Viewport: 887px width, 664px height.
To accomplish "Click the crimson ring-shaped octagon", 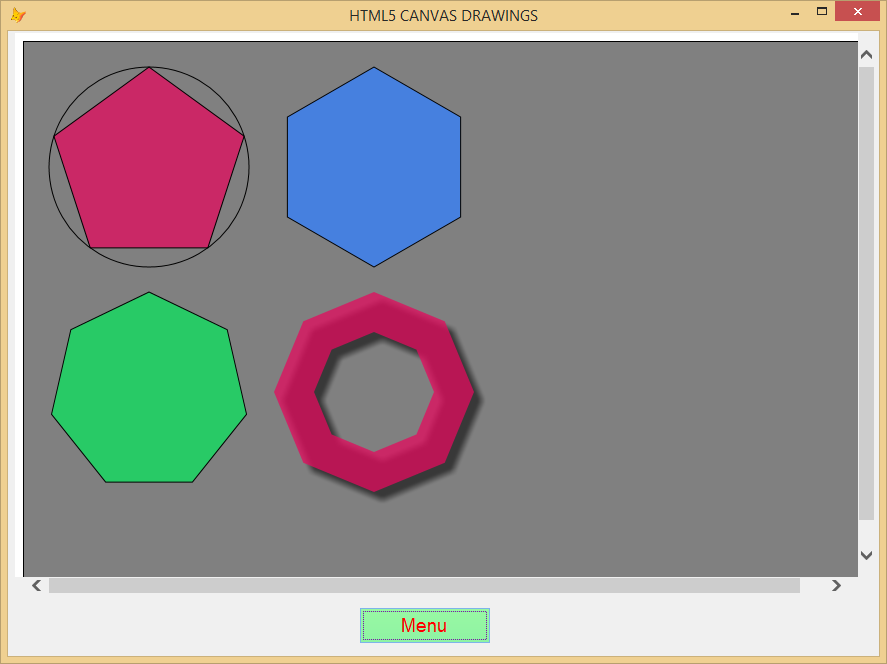I will 375,315.
